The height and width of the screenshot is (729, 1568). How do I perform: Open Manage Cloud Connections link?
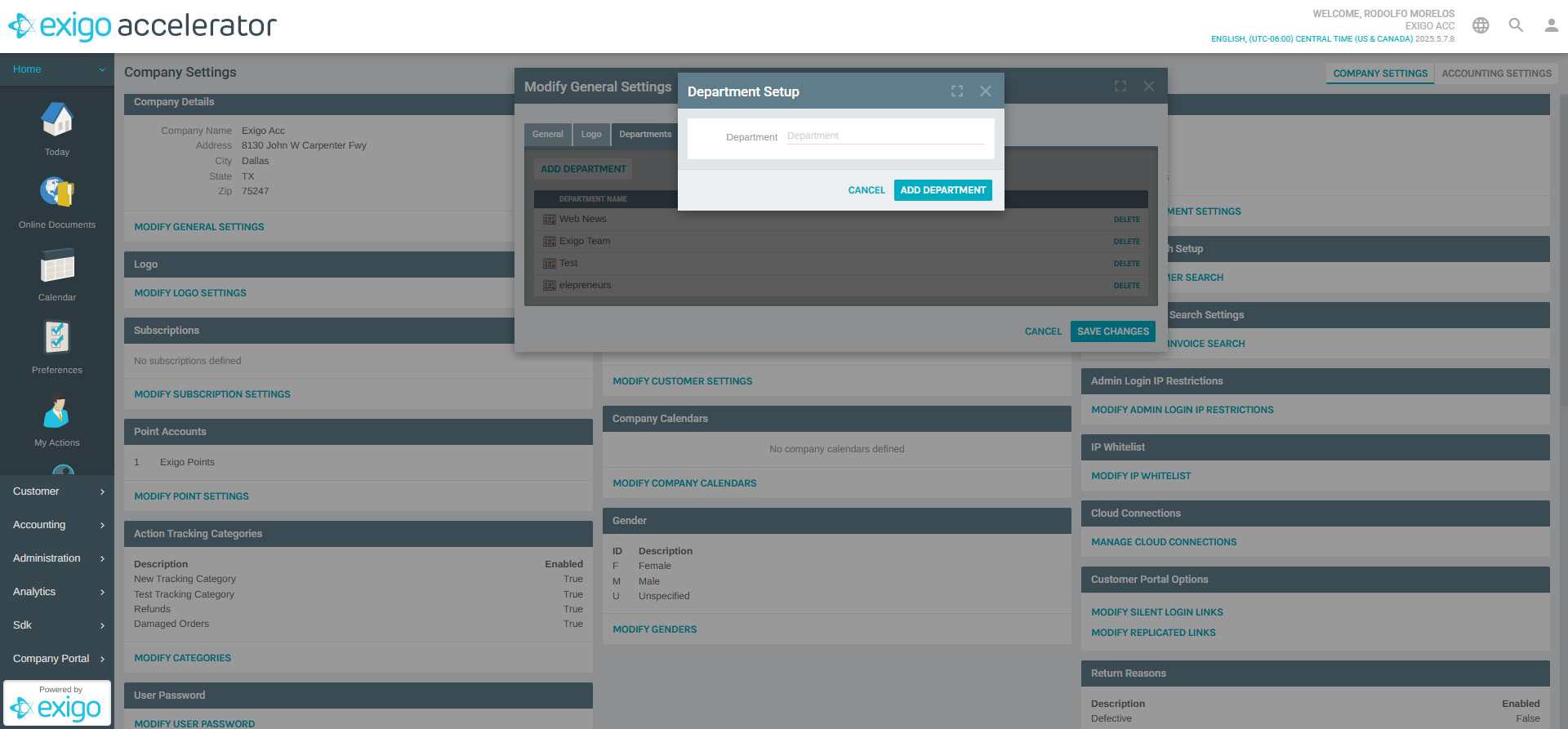coord(1164,542)
